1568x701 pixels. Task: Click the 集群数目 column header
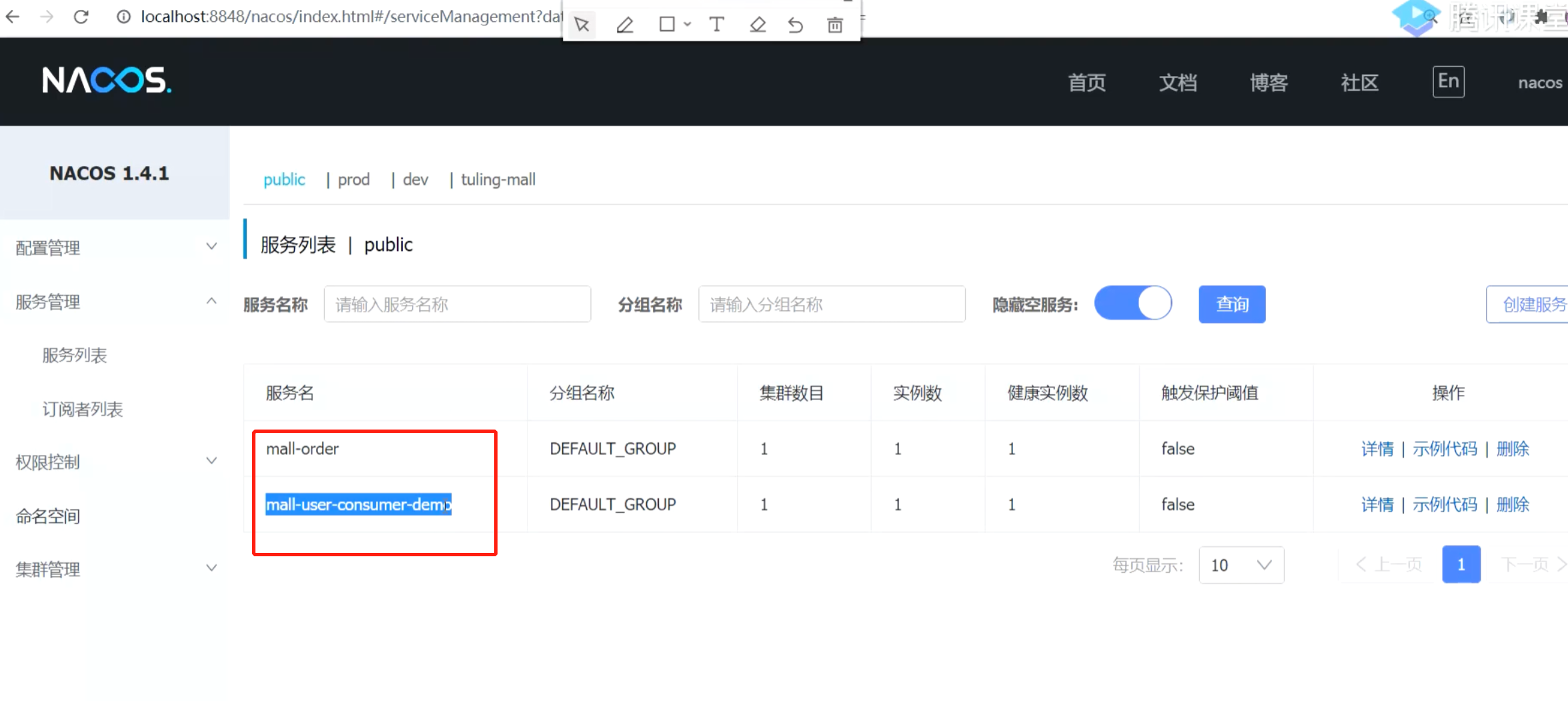(x=792, y=393)
